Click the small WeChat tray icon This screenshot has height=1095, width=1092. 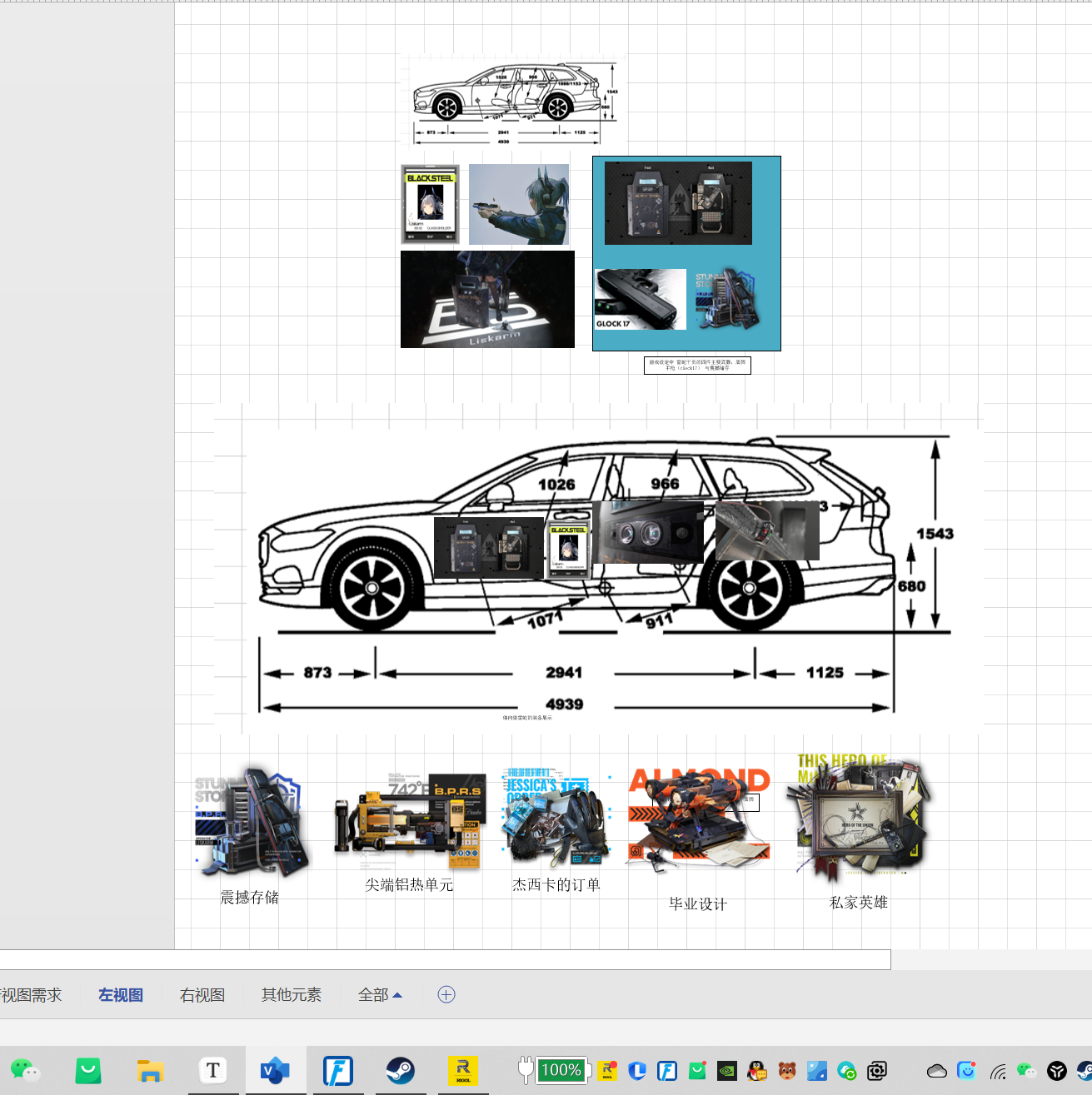tap(1027, 1071)
